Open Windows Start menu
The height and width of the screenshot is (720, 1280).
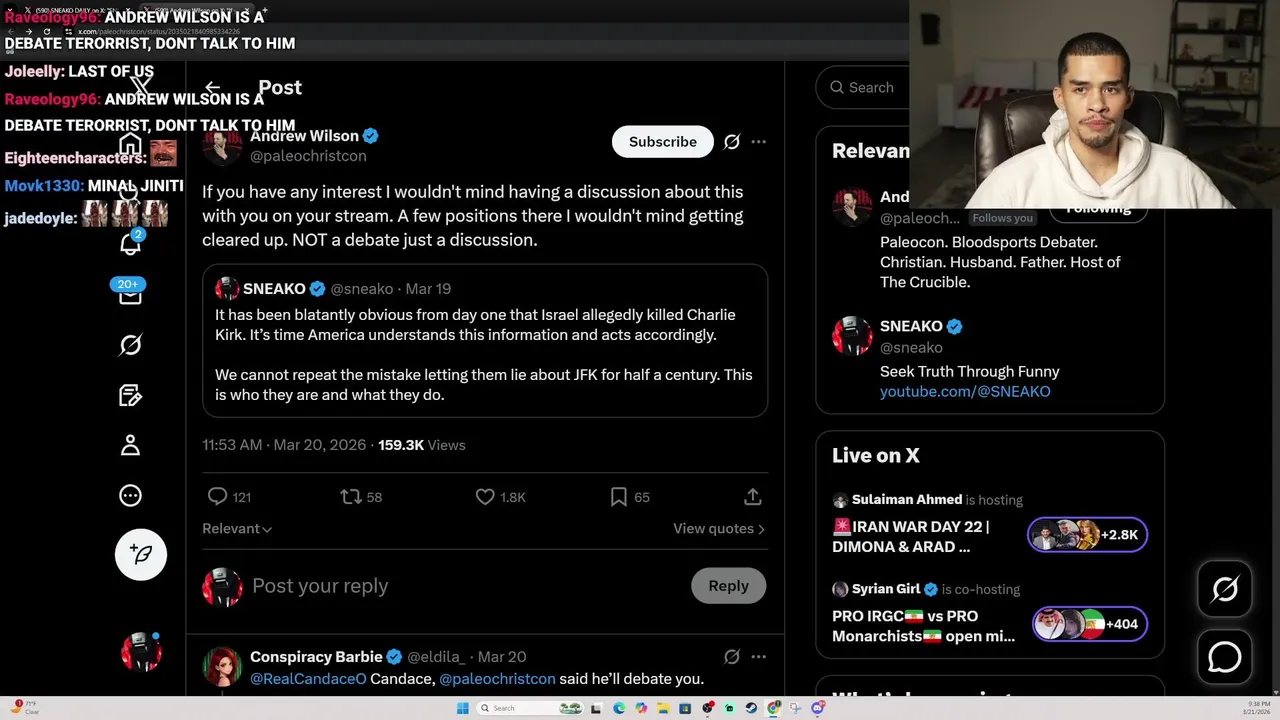(462, 708)
